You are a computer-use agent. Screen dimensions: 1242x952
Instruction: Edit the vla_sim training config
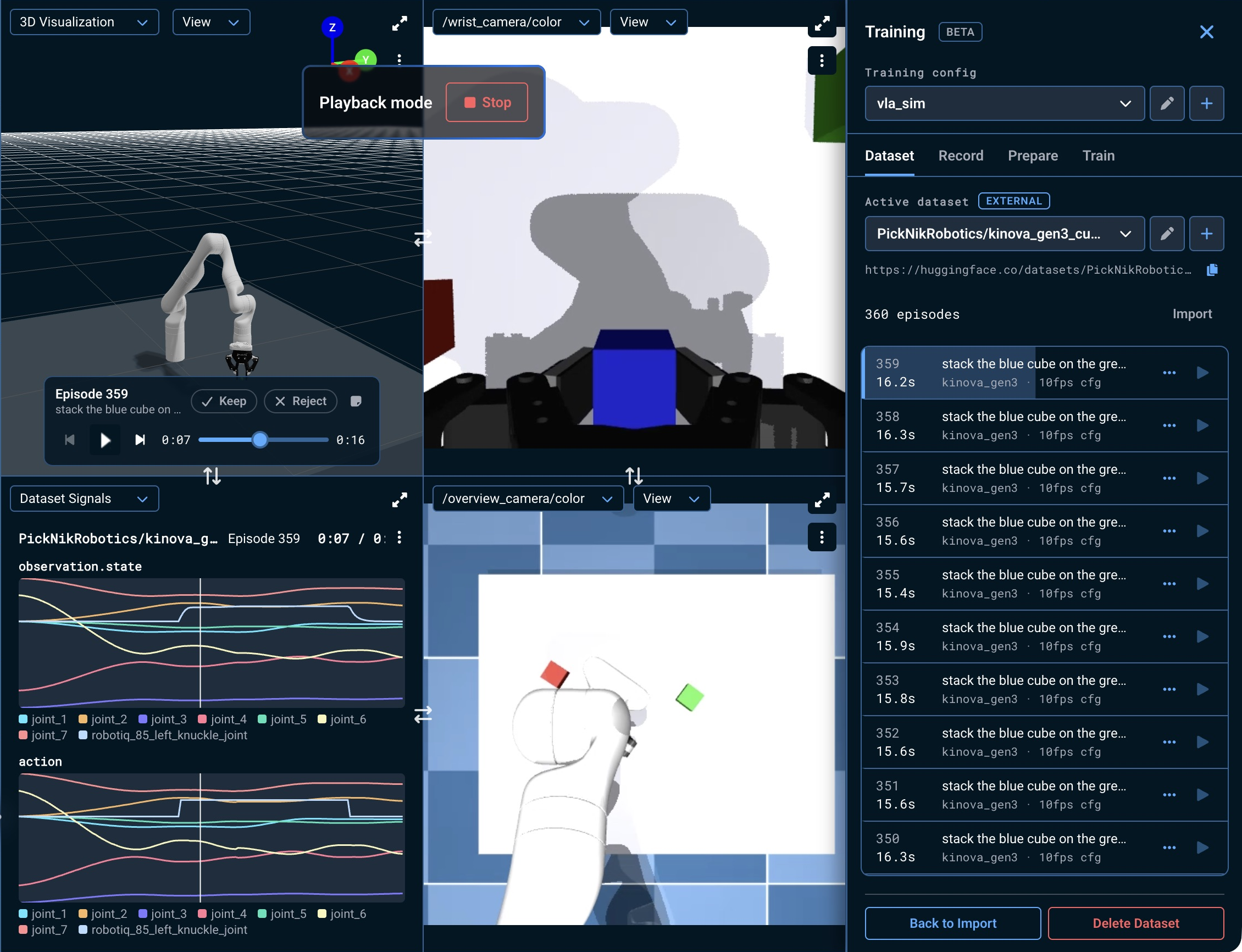(x=1167, y=103)
